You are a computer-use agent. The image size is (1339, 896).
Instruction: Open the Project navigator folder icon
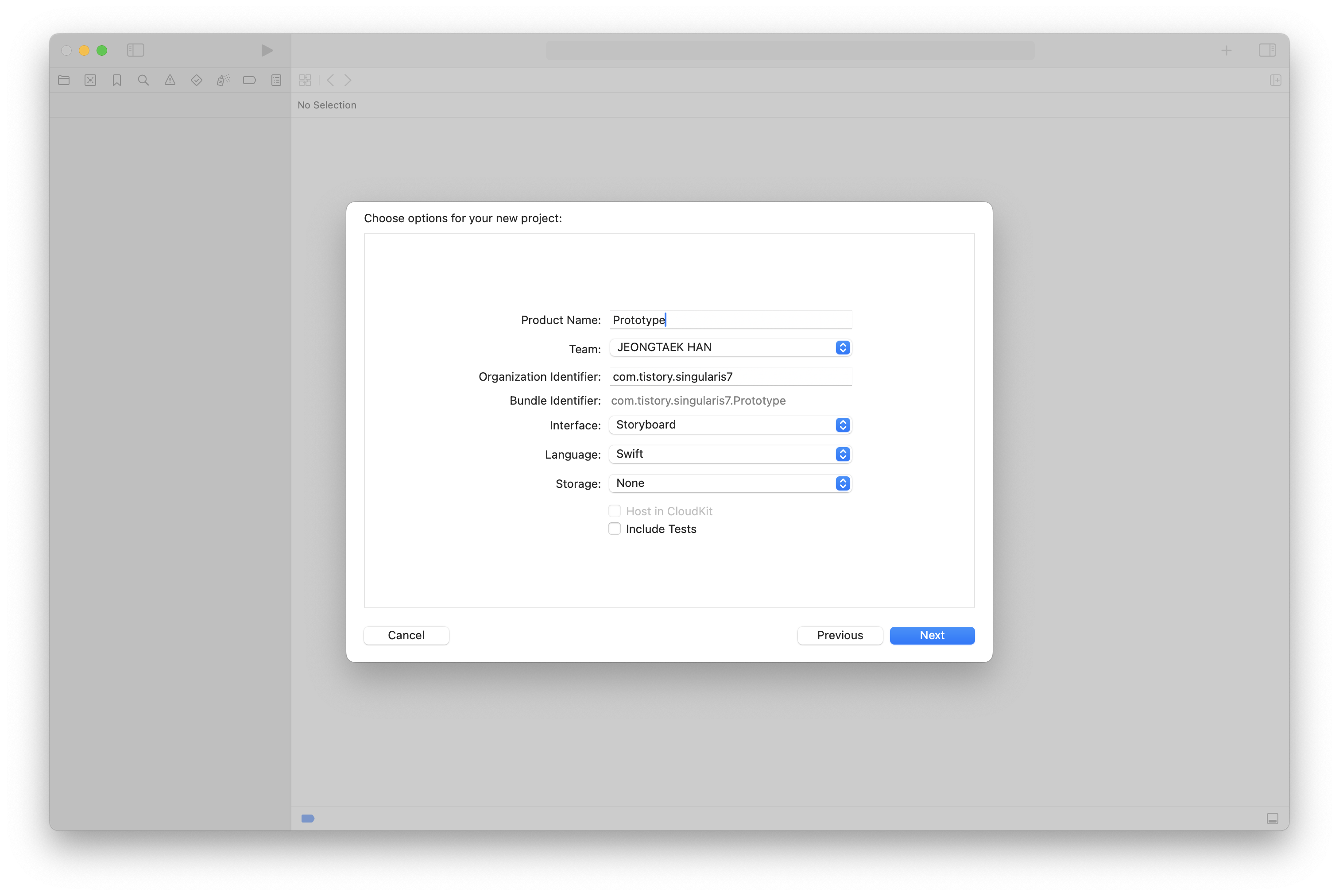(63, 81)
